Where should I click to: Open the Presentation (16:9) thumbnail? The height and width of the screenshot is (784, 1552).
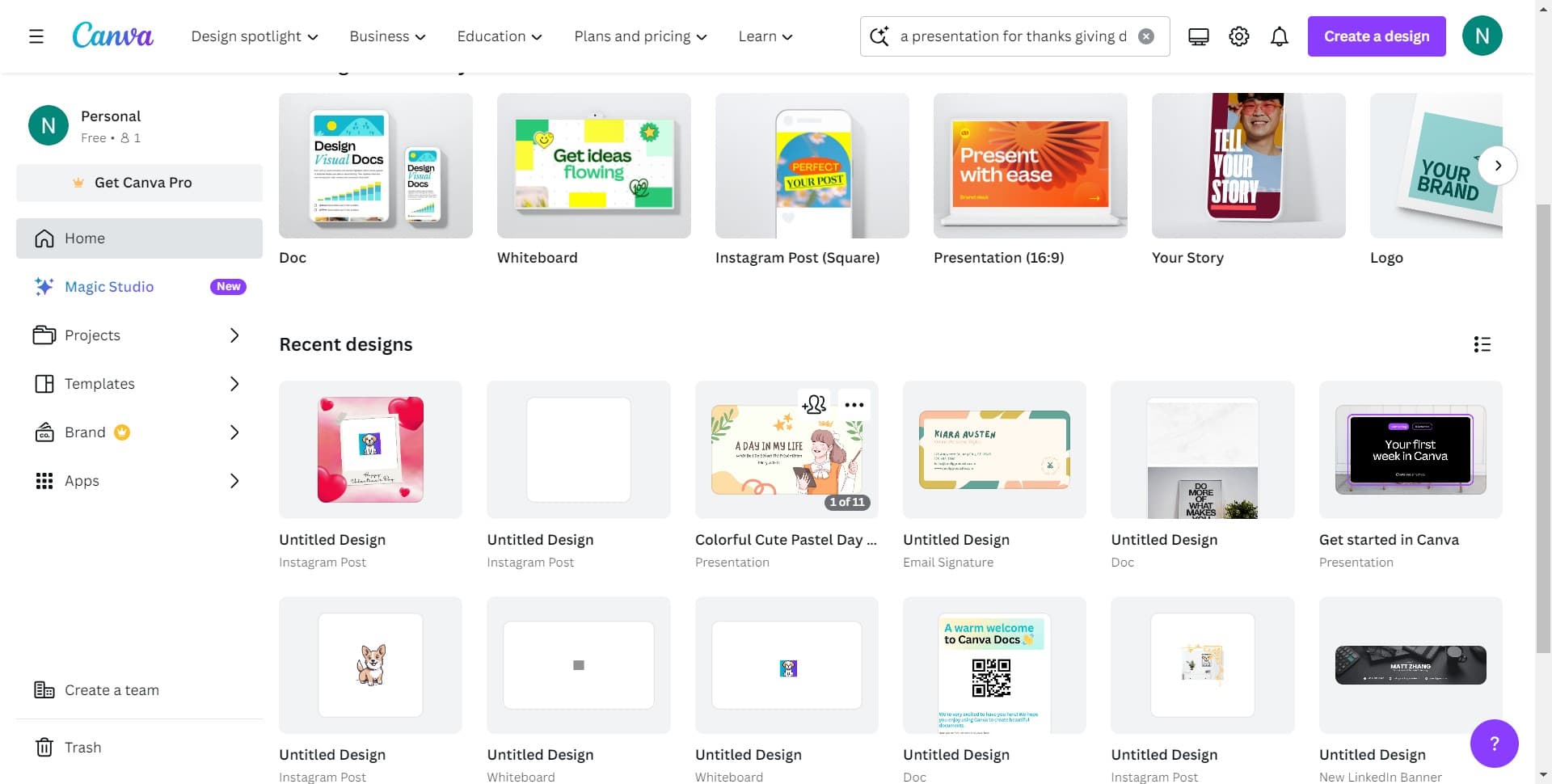pos(1030,166)
